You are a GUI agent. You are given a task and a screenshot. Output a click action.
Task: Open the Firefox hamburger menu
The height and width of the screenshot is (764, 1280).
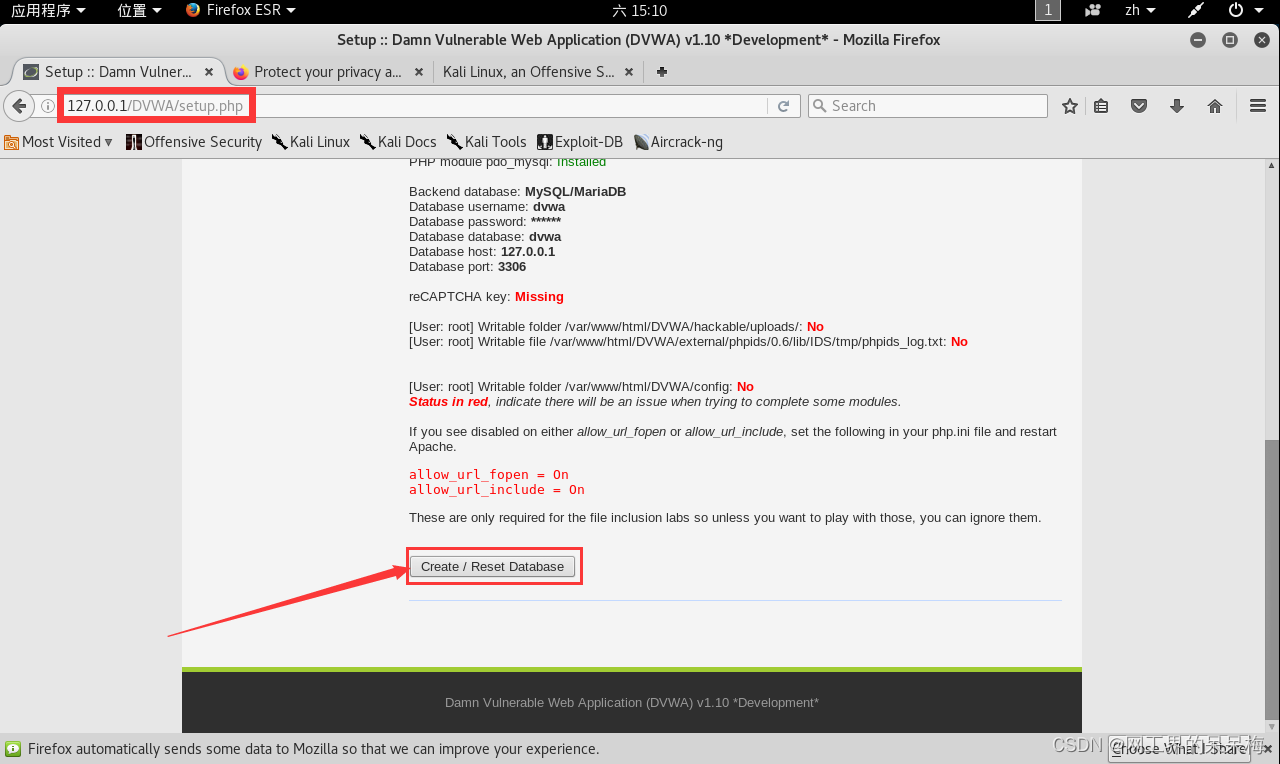pyautogui.click(x=1258, y=106)
